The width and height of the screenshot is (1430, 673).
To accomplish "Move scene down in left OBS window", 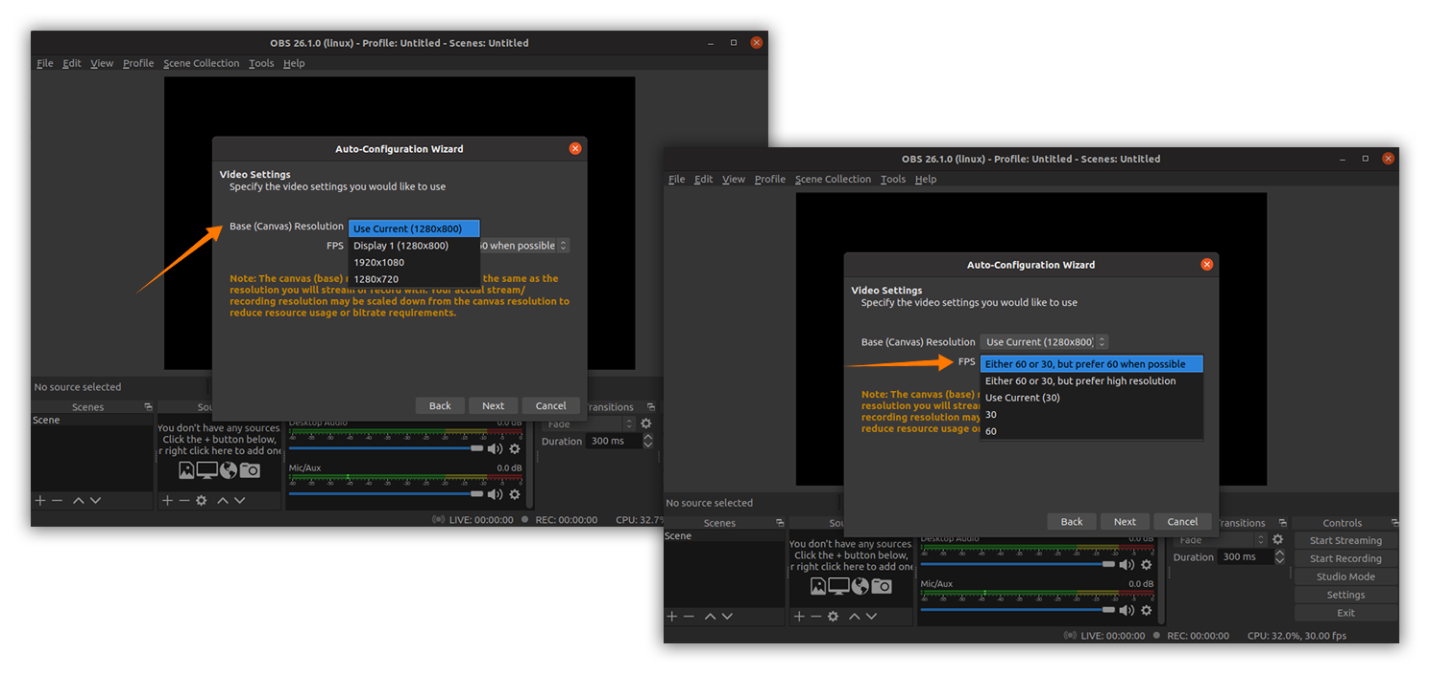I will pos(95,500).
